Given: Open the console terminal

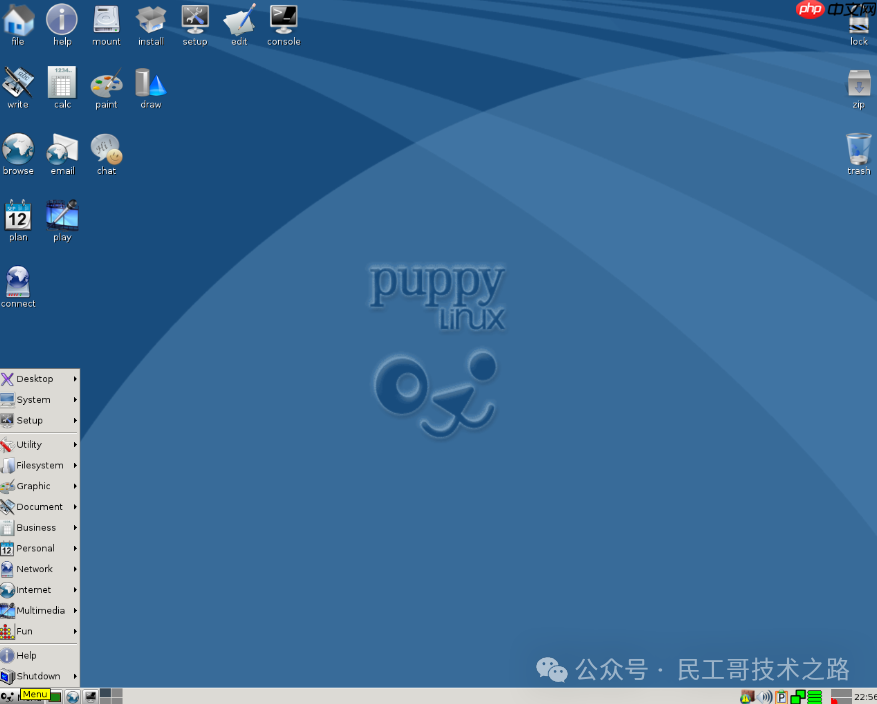Looking at the screenshot, I should [x=283, y=20].
